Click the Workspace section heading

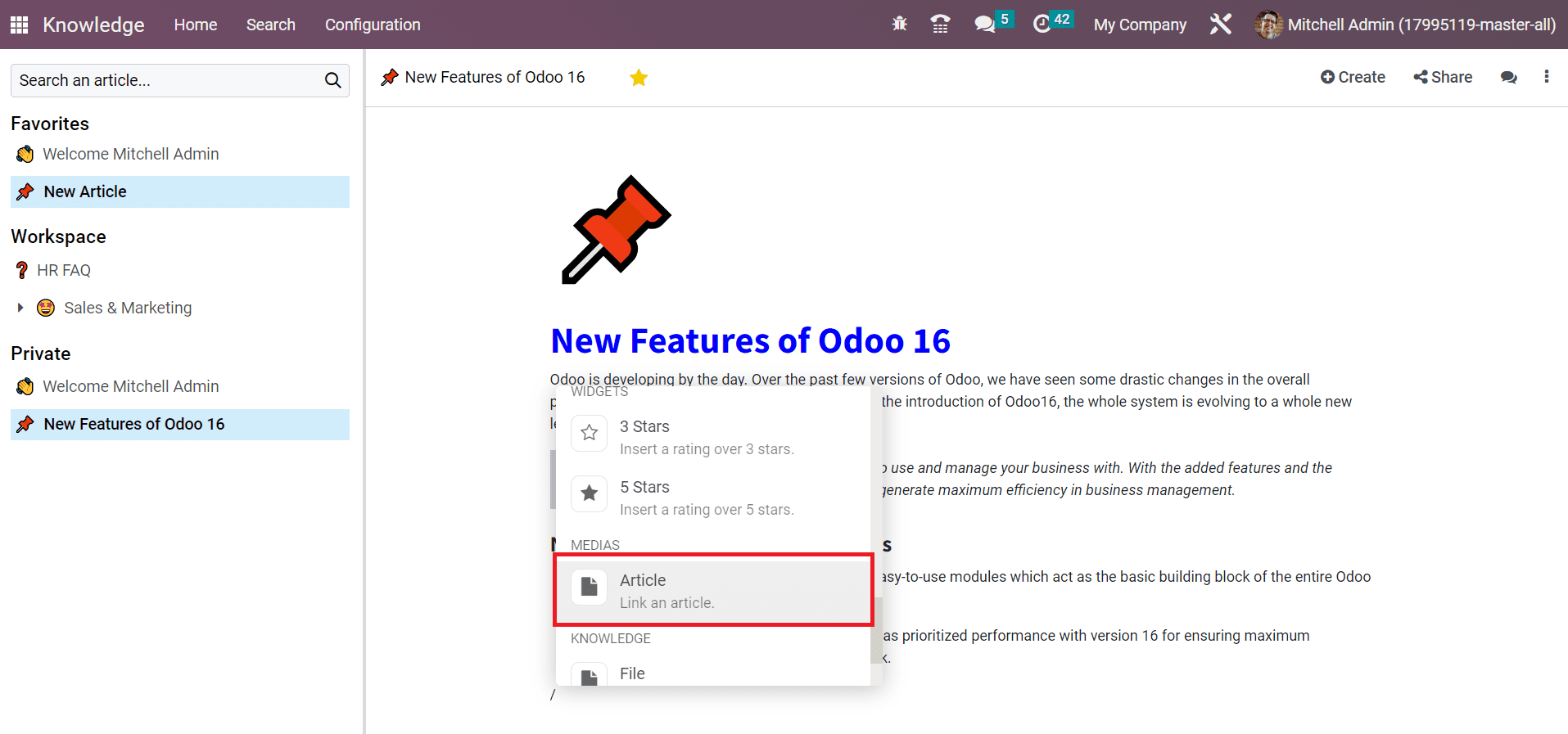[x=58, y=236]
